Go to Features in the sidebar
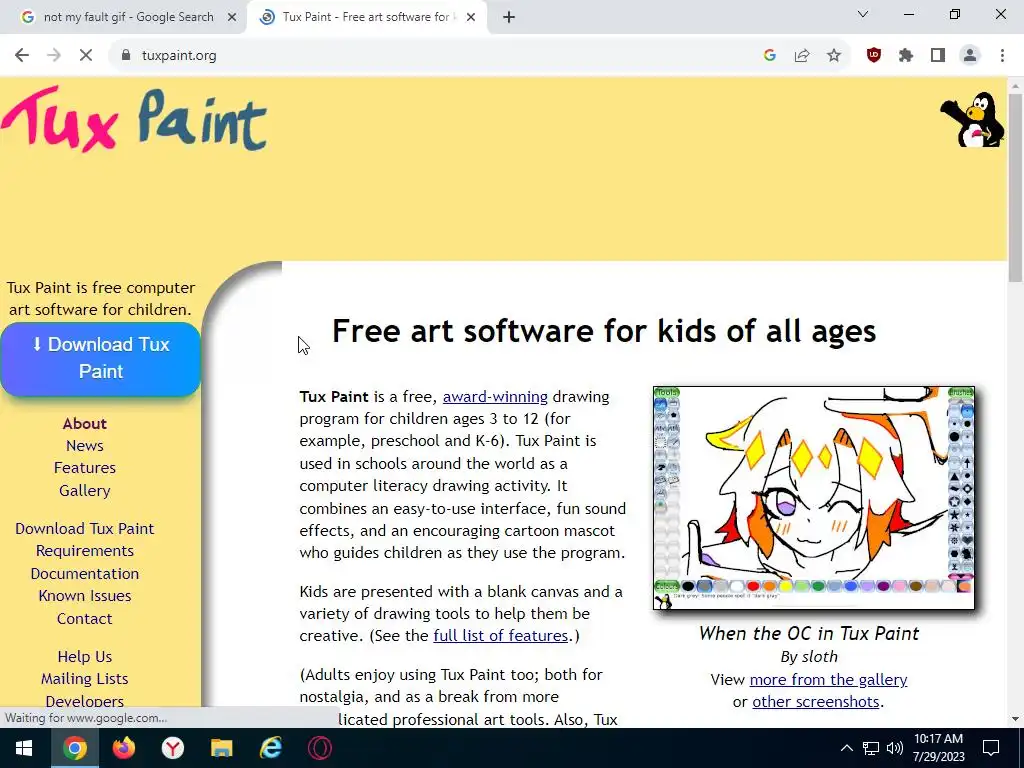Screen dimensions: 1024x768 tap(84, 468)
